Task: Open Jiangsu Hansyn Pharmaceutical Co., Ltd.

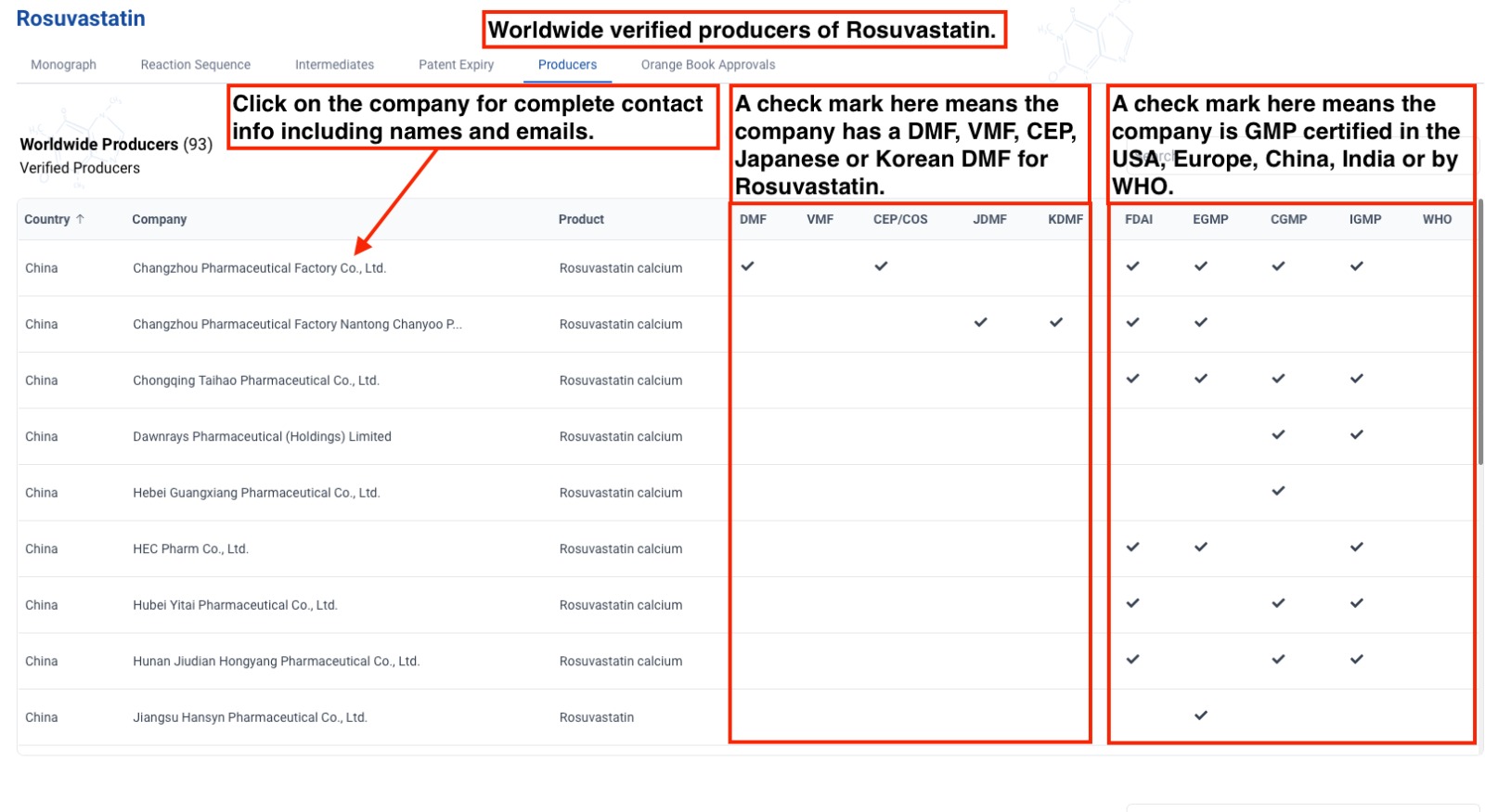Action: coord(250,717)
